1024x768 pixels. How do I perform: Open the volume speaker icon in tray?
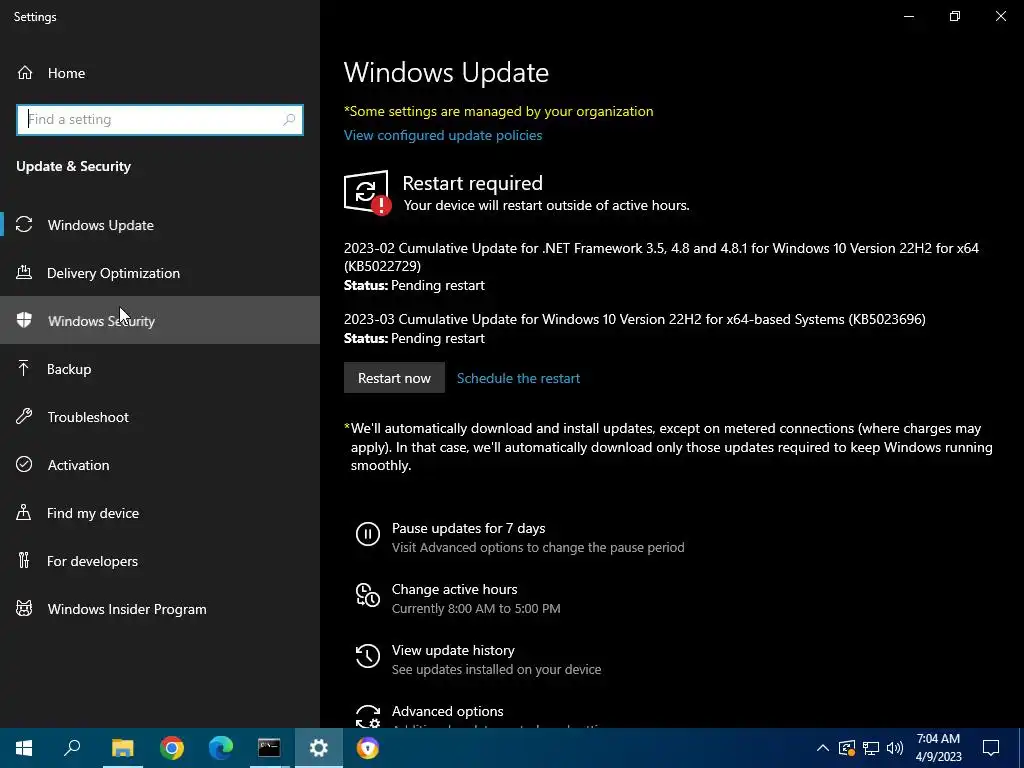coord(895,748)
